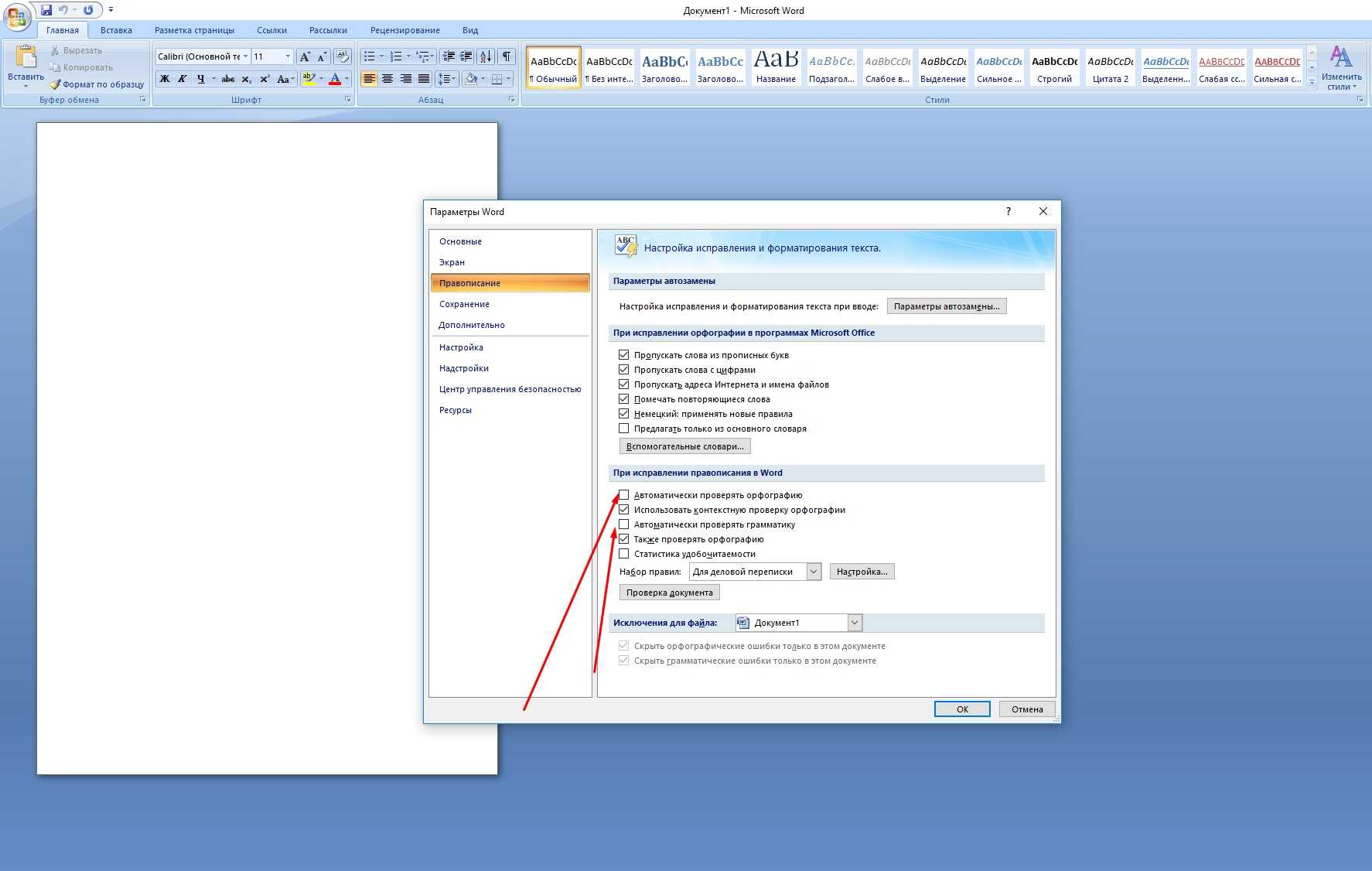Apply subscript formatting

[x=246, y=79]
